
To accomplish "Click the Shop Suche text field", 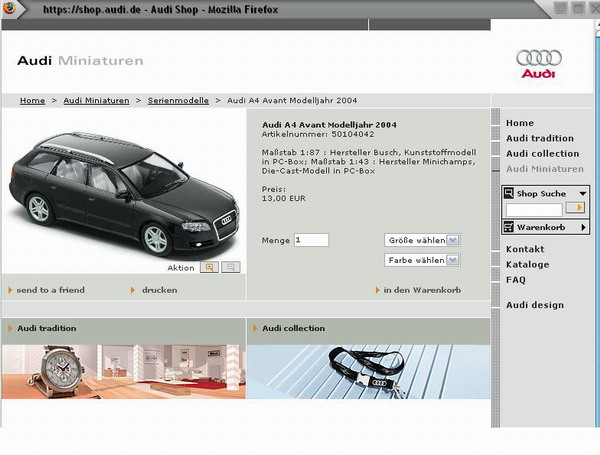I will coord(534,209).
